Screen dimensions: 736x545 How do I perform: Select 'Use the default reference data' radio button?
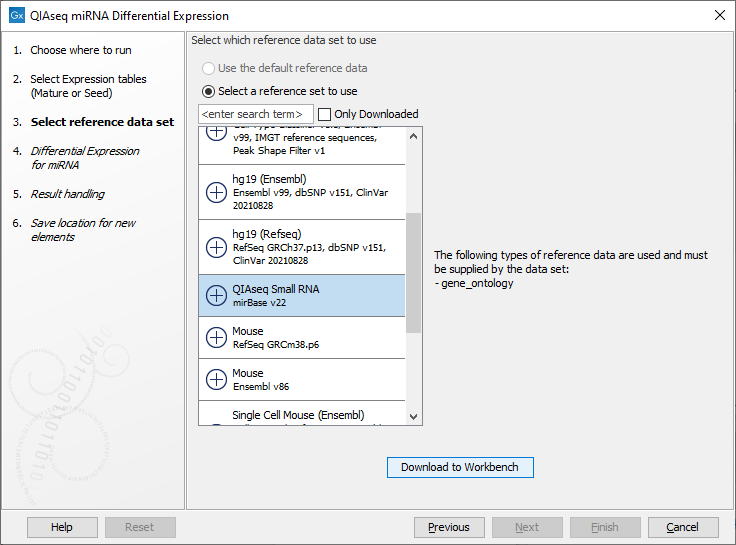pos(208,68)
